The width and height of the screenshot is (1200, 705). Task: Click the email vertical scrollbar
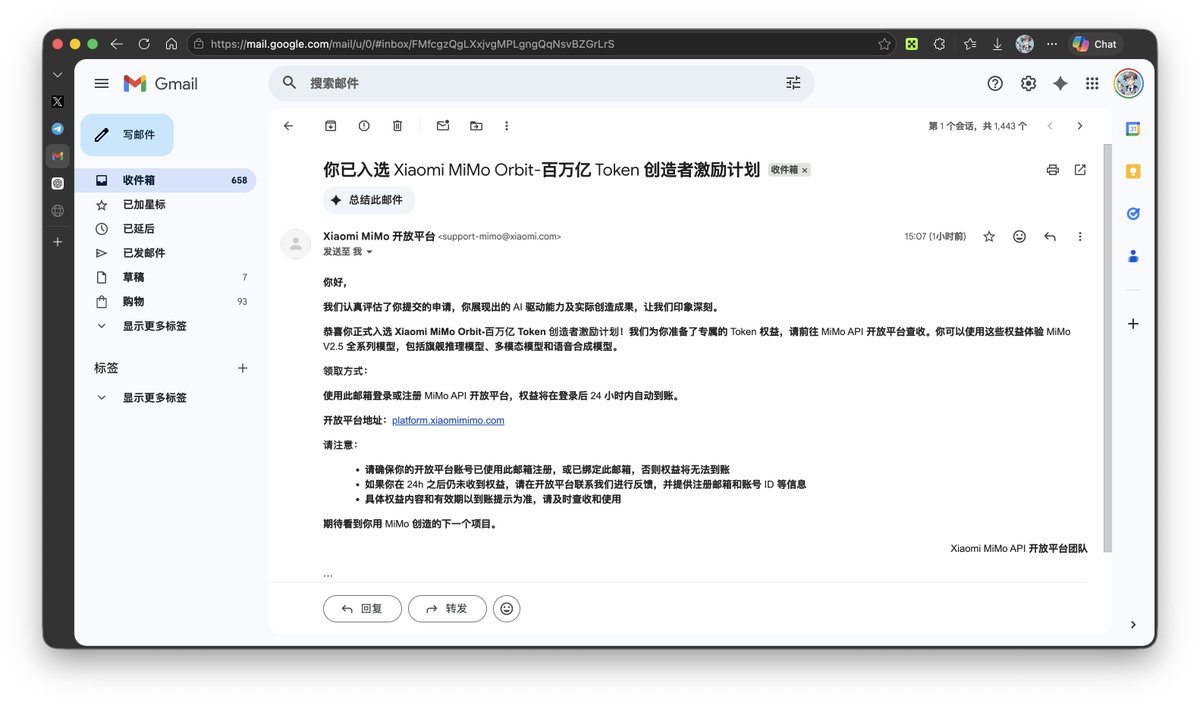pos(1107,350)
